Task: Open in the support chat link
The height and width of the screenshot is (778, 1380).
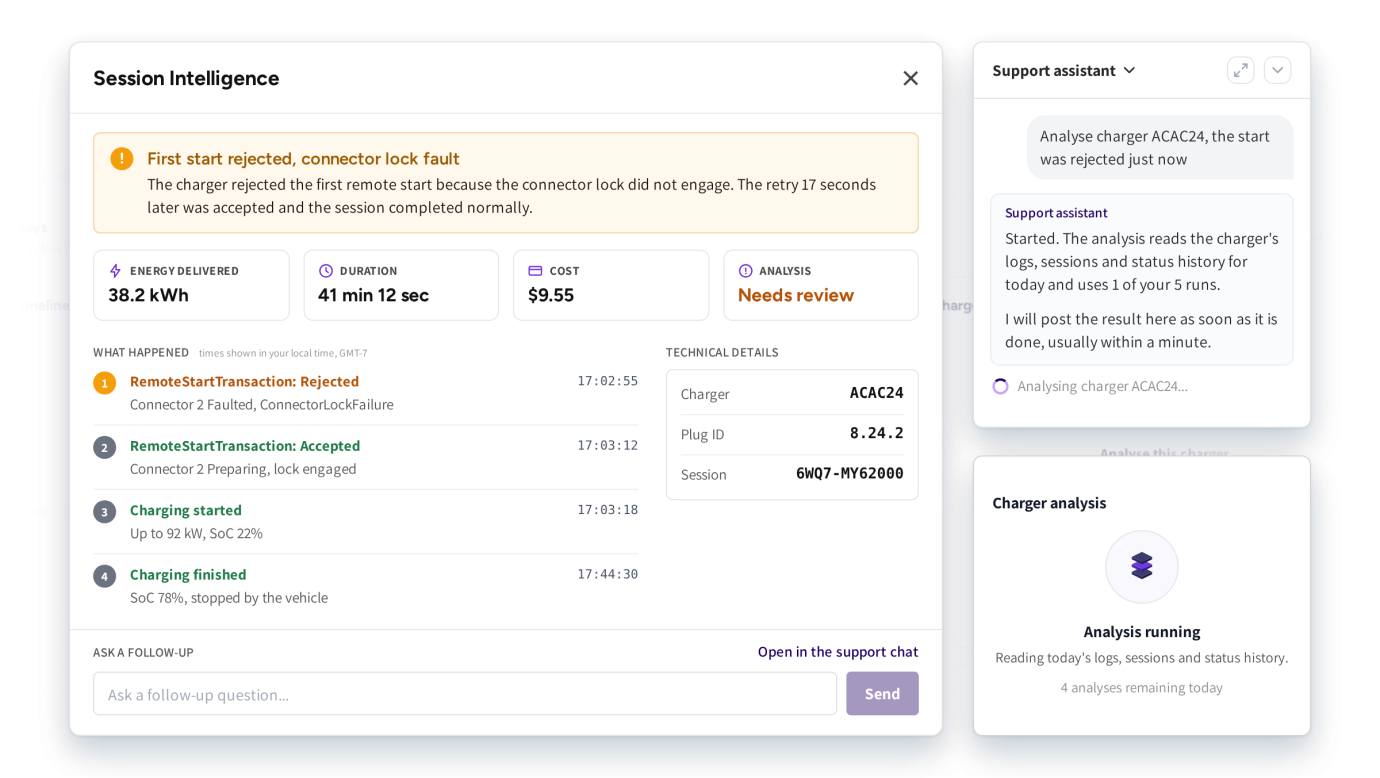Action: (838, 651)
